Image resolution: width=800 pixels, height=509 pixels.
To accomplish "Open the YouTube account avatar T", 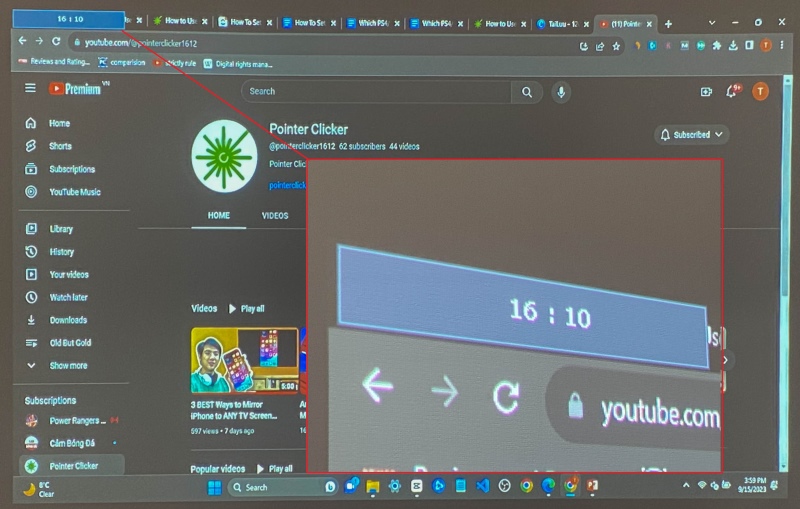I will [760, 92].
